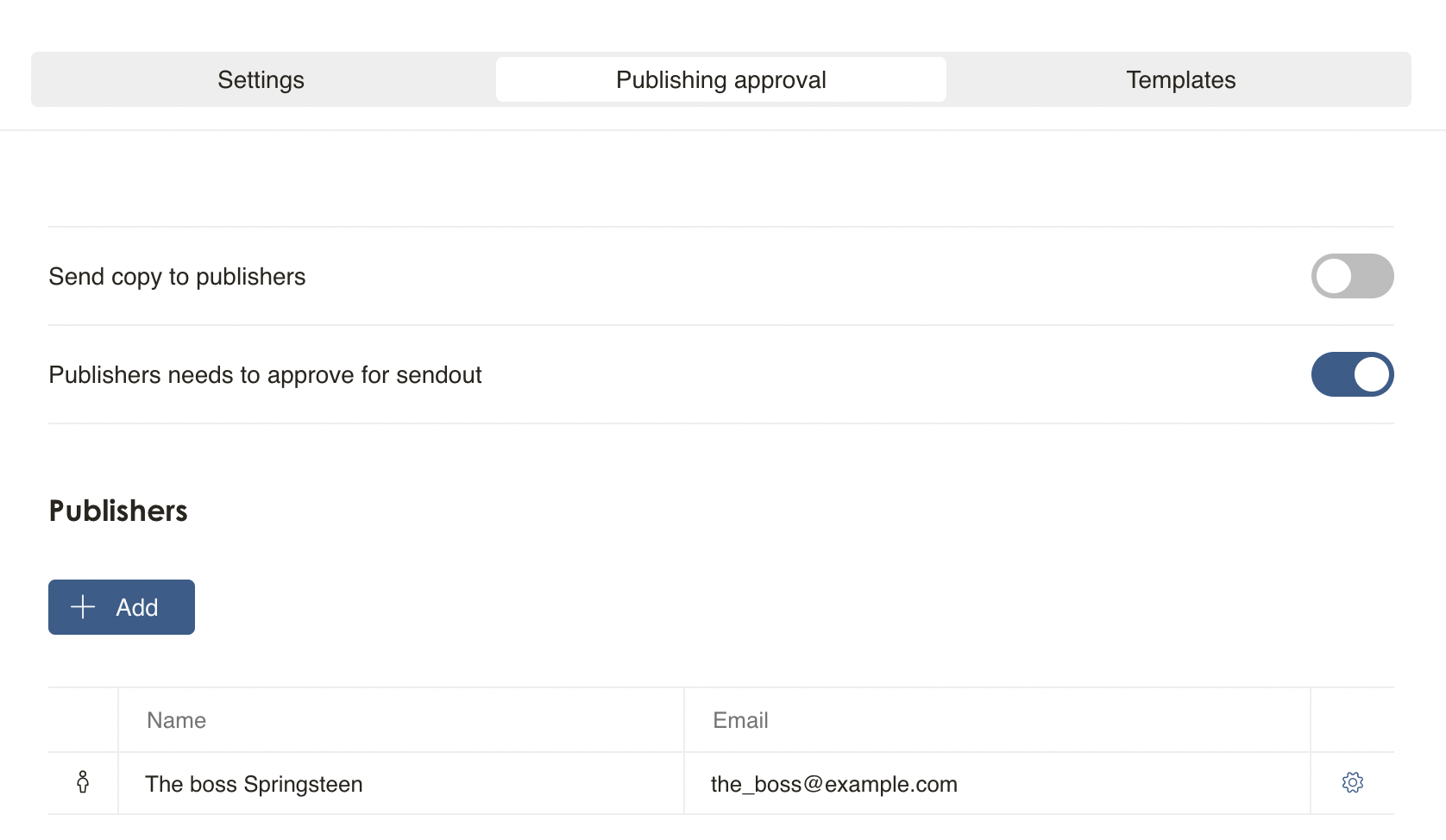Click Publishers needs to approve for sendout text
This screenshot has width=1446, height=840.
[265, 375]
